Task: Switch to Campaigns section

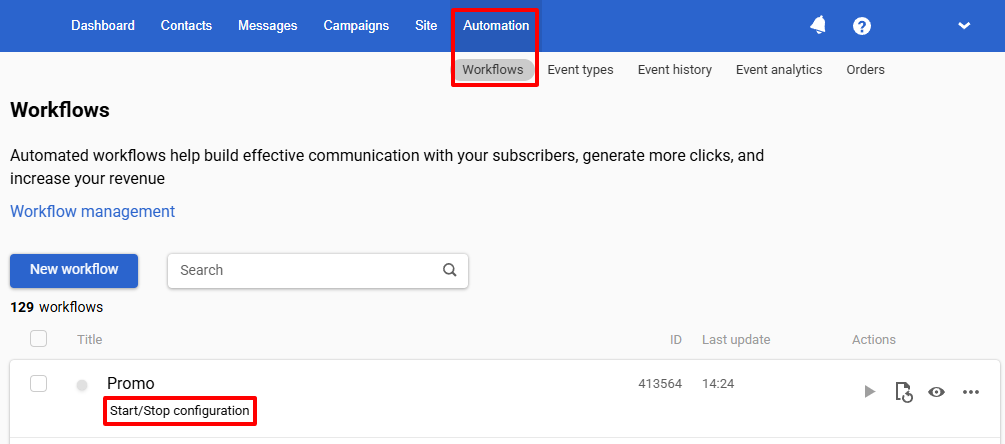Action: pos(356,26)
